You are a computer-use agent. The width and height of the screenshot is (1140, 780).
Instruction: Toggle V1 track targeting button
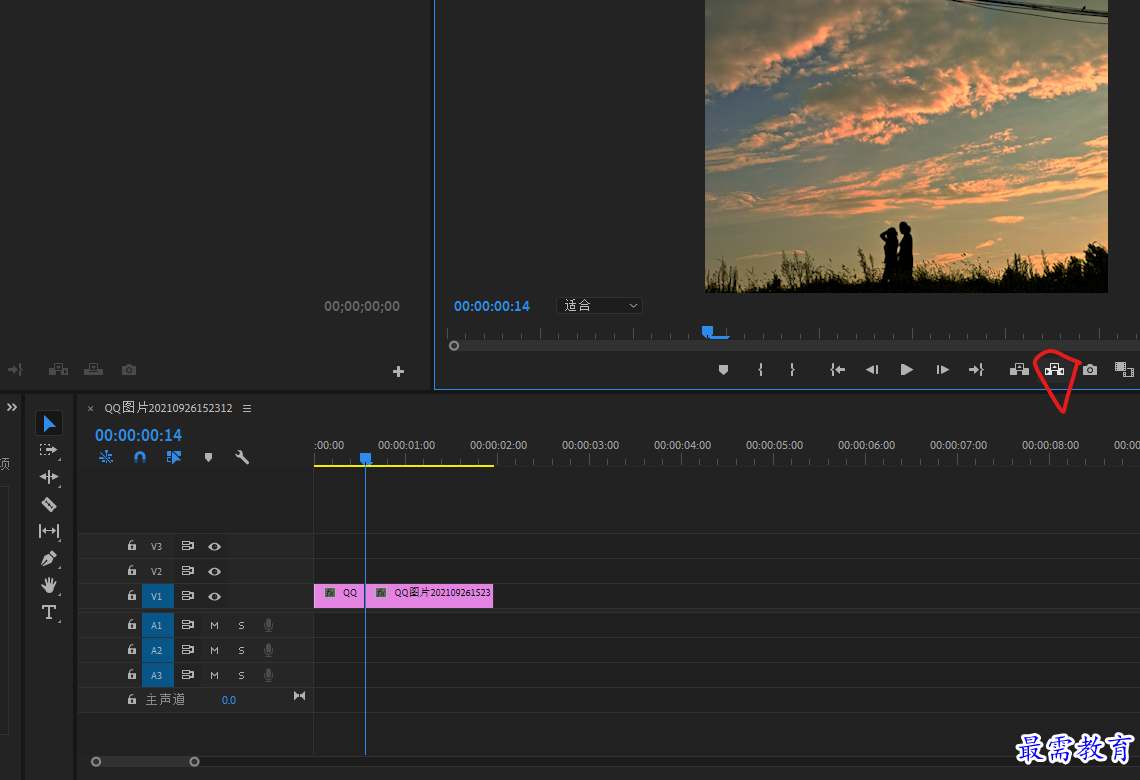[157, 596]
